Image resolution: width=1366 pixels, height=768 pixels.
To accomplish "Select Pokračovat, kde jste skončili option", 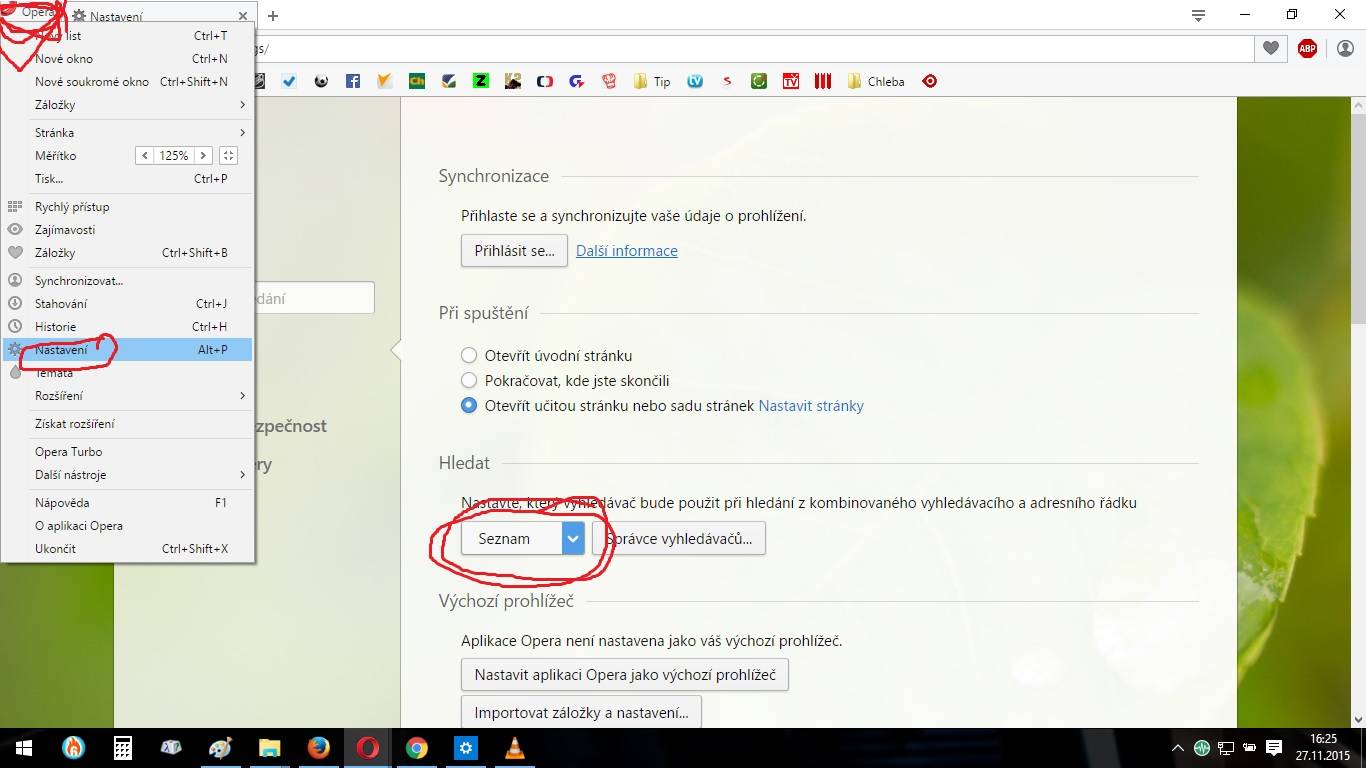I will pos(469,380).
